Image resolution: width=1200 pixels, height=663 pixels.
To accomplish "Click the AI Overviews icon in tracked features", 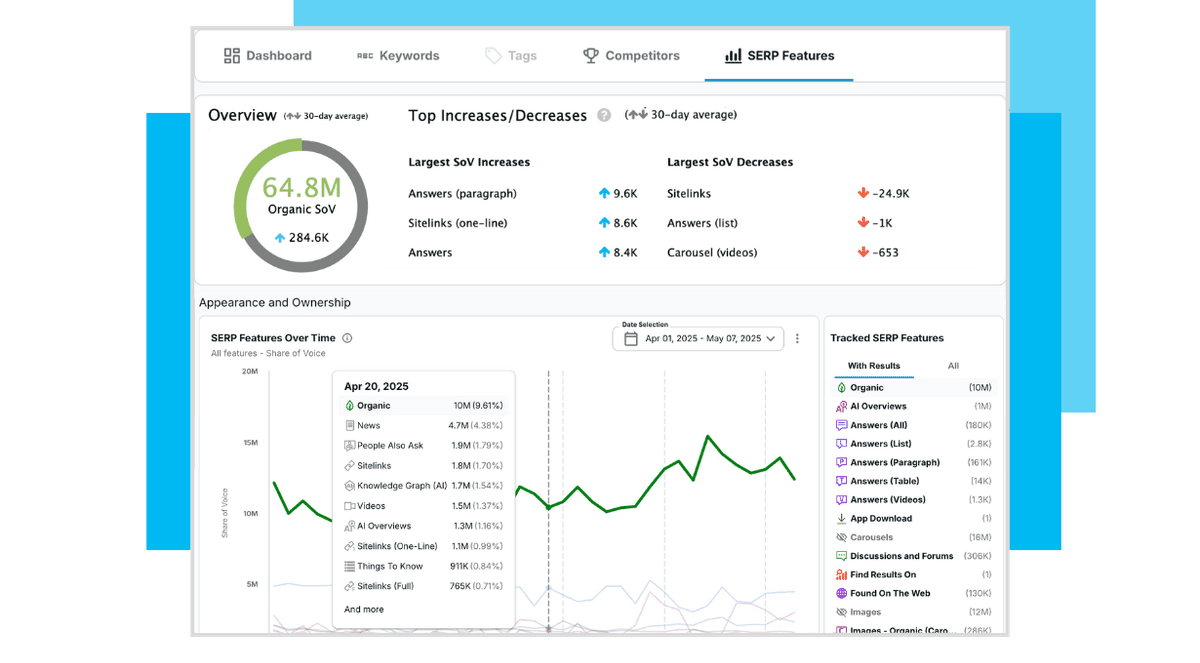I will pyautogui.click(x=841, y=407).
